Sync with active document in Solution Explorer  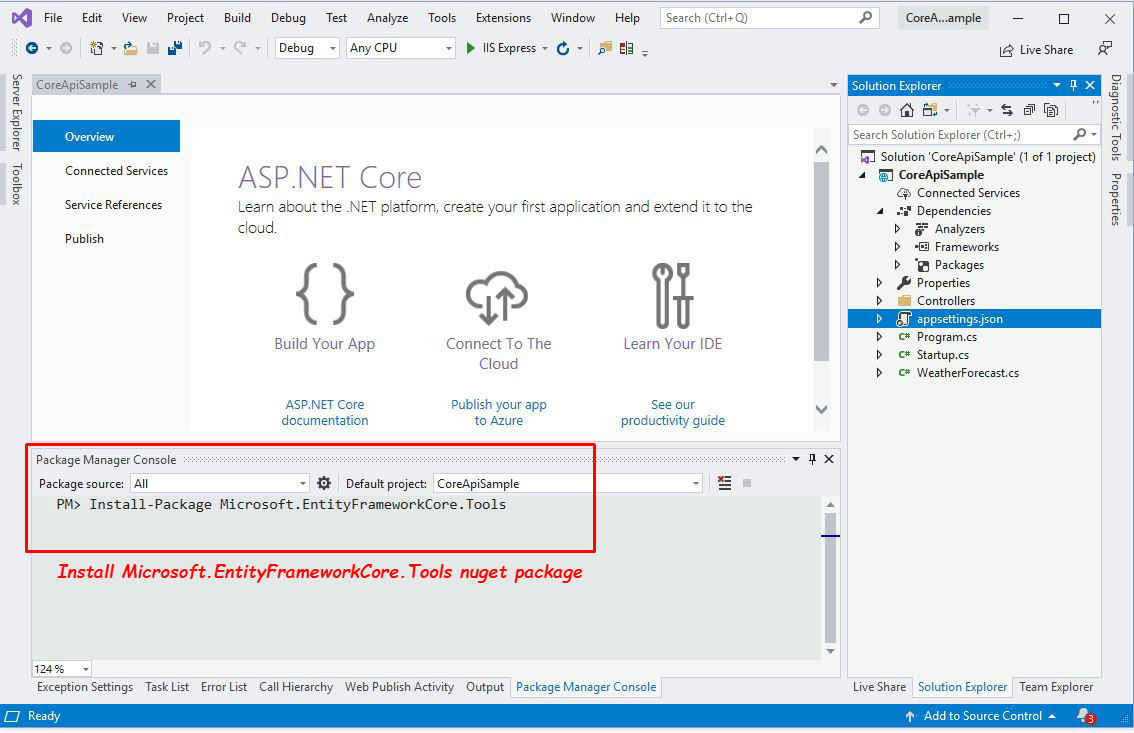click(x=1007, y=110)
